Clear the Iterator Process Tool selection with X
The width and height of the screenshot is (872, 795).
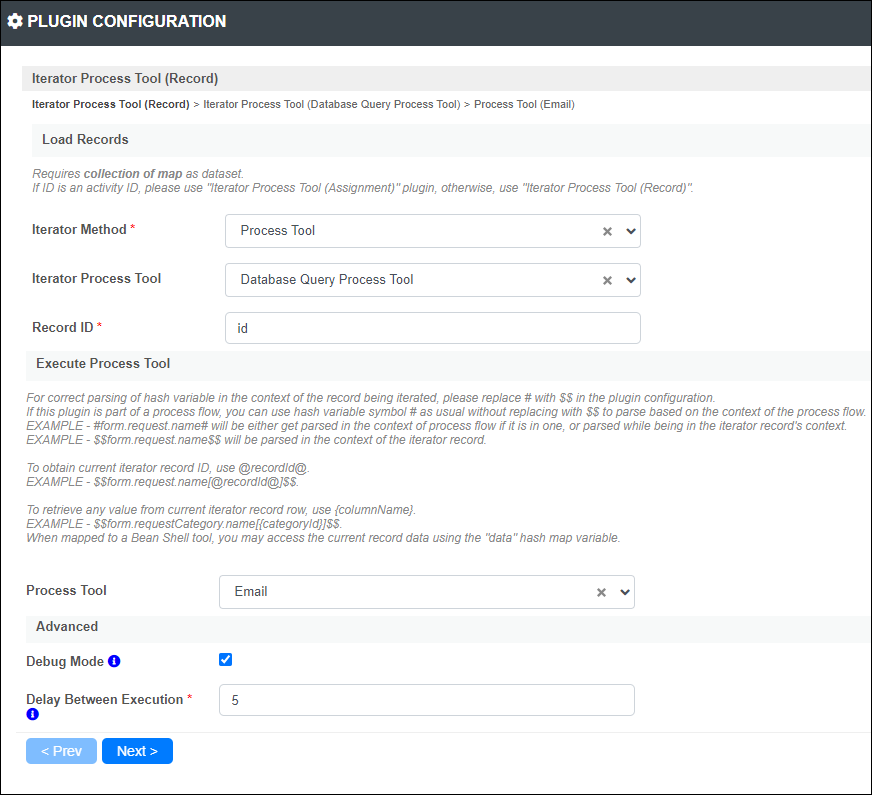coord(607,280)
